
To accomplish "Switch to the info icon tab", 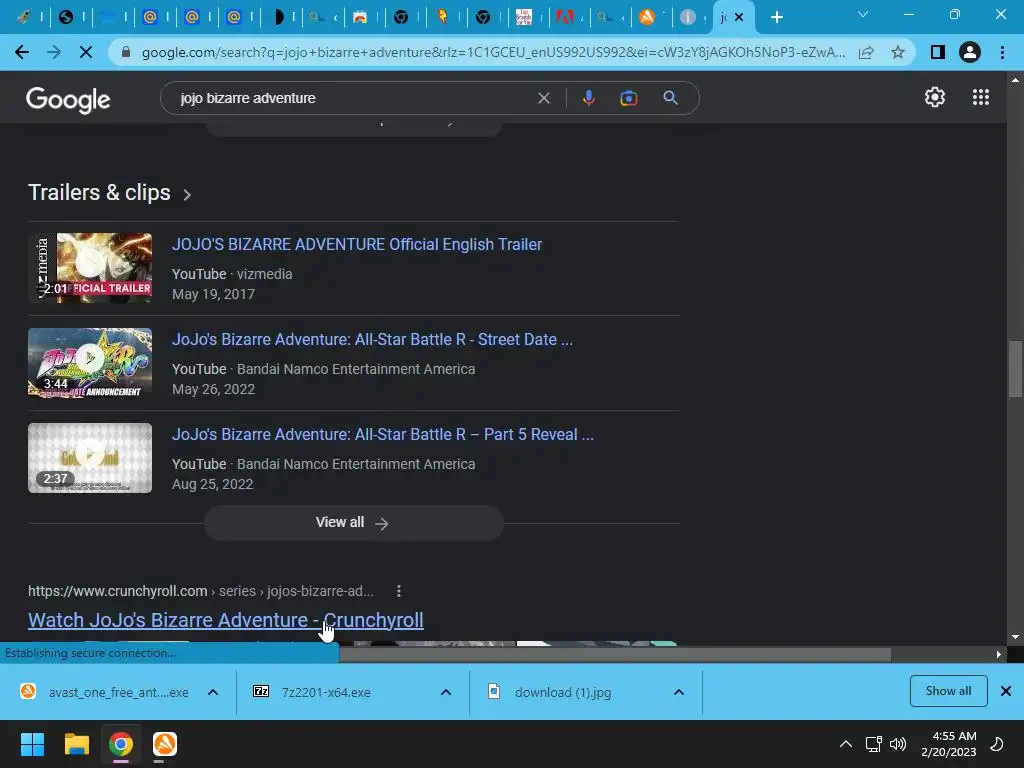I will (688, 17).
